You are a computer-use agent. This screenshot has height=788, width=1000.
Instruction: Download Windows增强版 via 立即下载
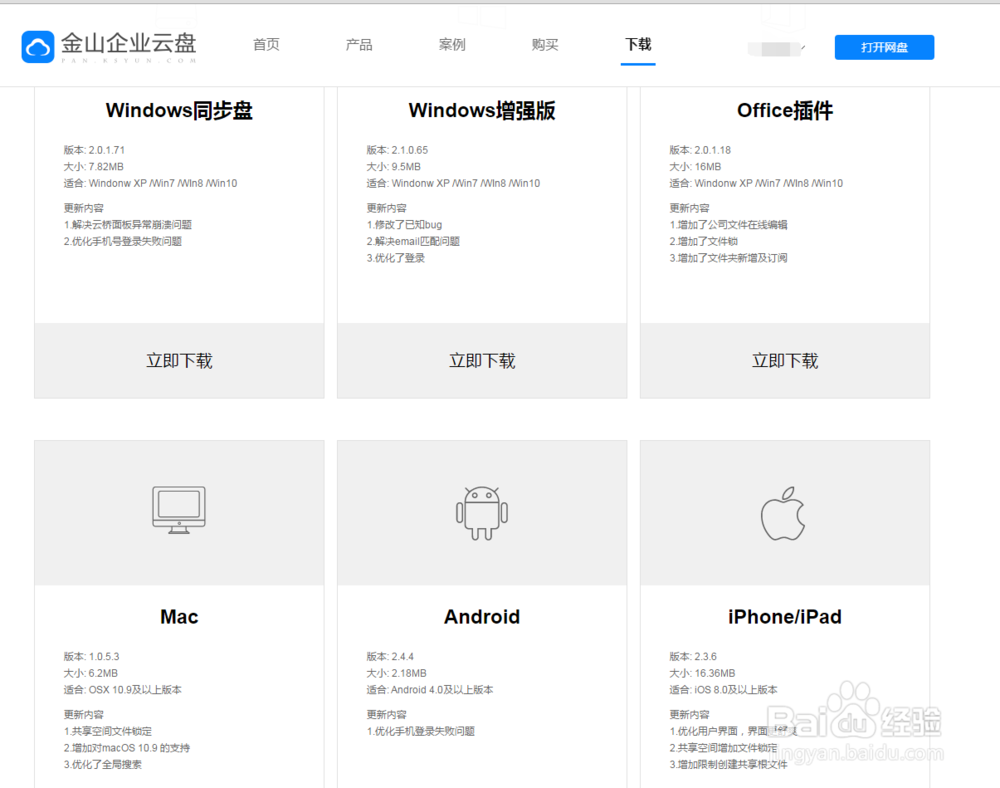[482, 361]
